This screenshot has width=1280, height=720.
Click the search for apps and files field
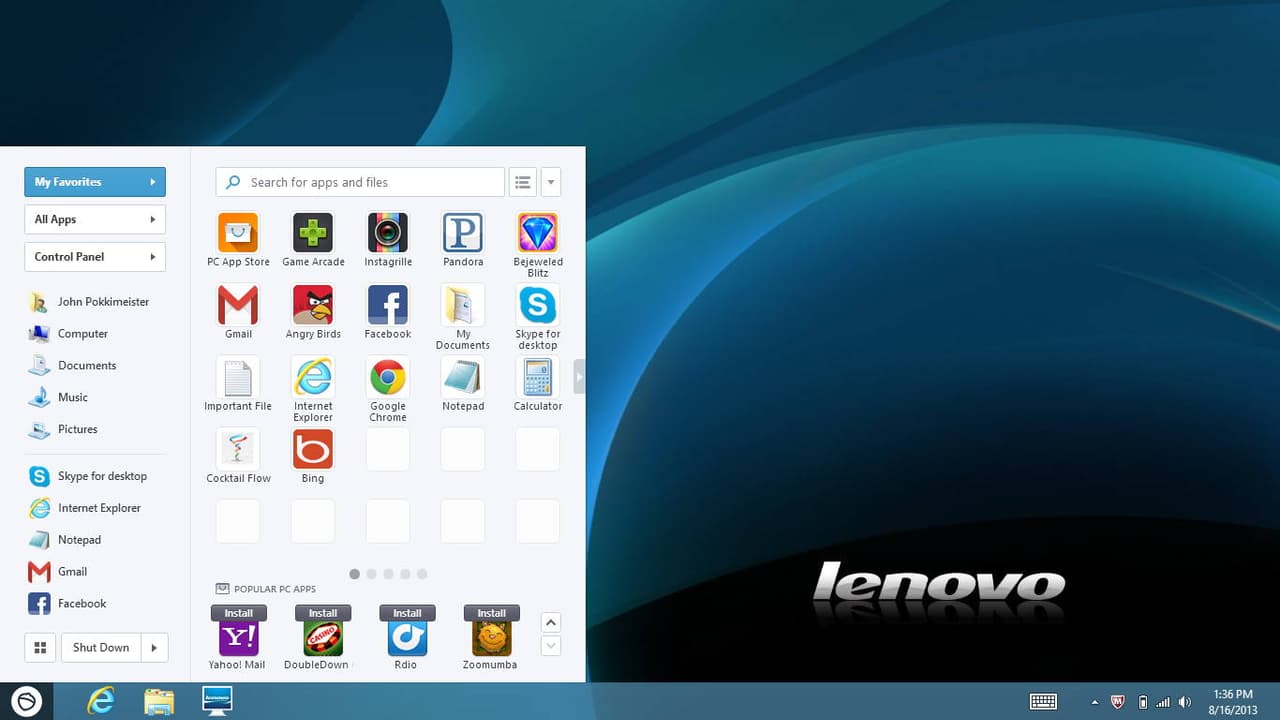(x=370, y=182)
